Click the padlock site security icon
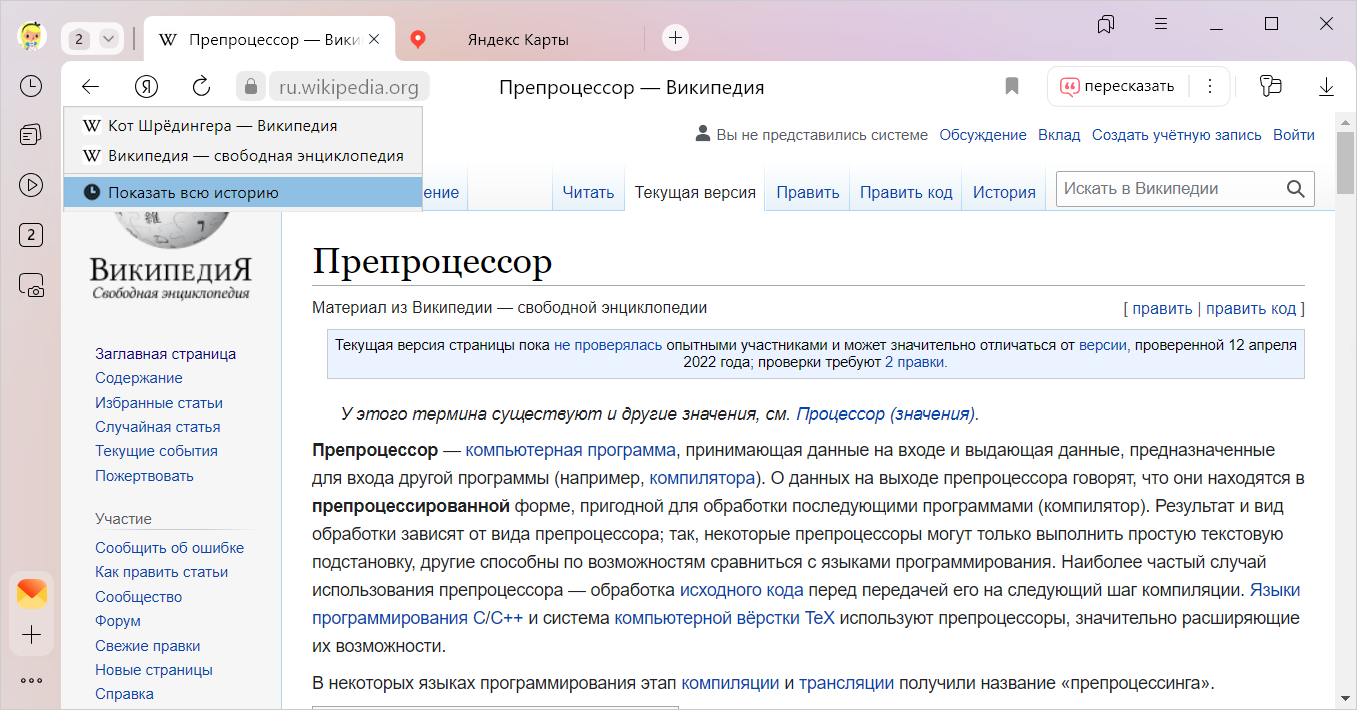Viewport: 1357px width, 710px height. pos(251,87)
